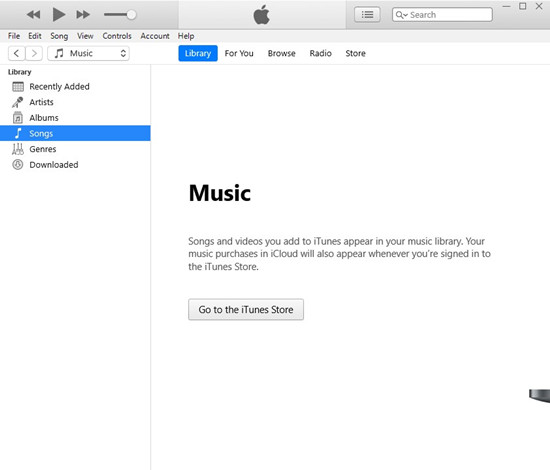Screen dimensions: 550x470
Task: Select Albums in the sidebar
Action: coord(75,118)
